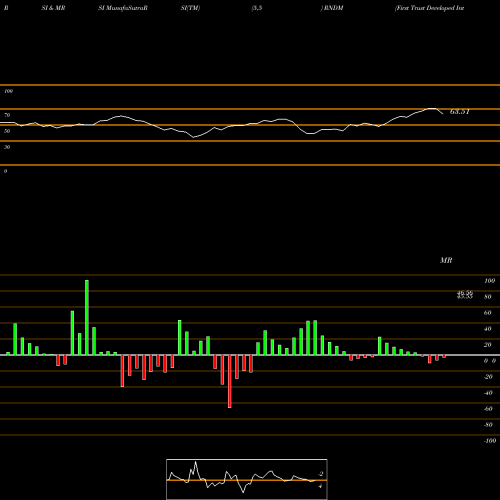500x500 pixels.
Task: Click the 30 level label on RSI axis
Action: point(7,147)
